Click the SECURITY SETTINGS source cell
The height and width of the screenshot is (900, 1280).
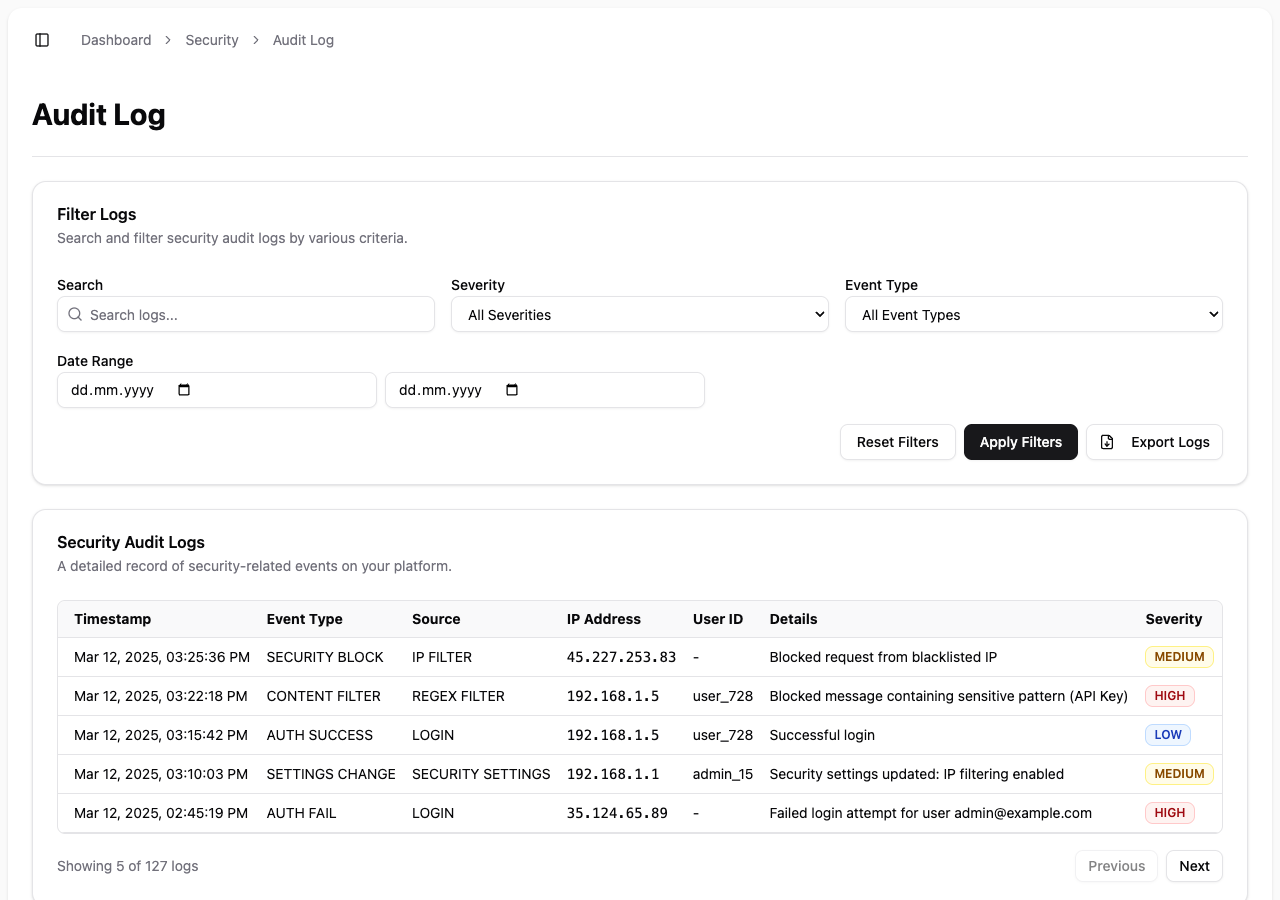481,774
